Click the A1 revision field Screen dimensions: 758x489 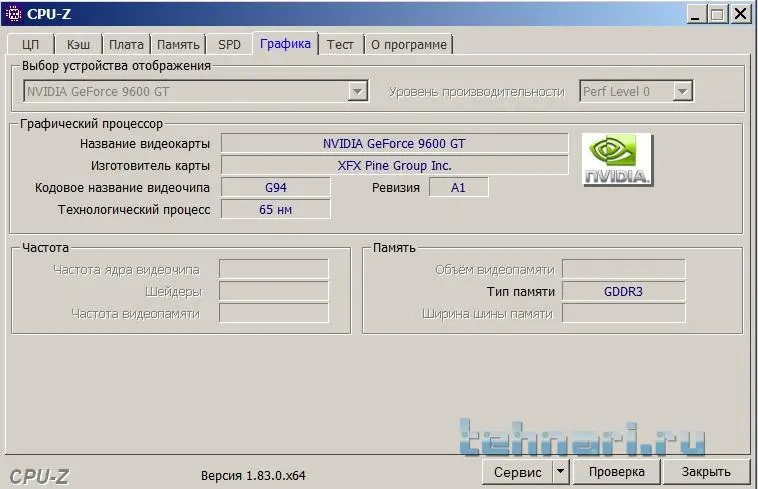tap(458, 187)
